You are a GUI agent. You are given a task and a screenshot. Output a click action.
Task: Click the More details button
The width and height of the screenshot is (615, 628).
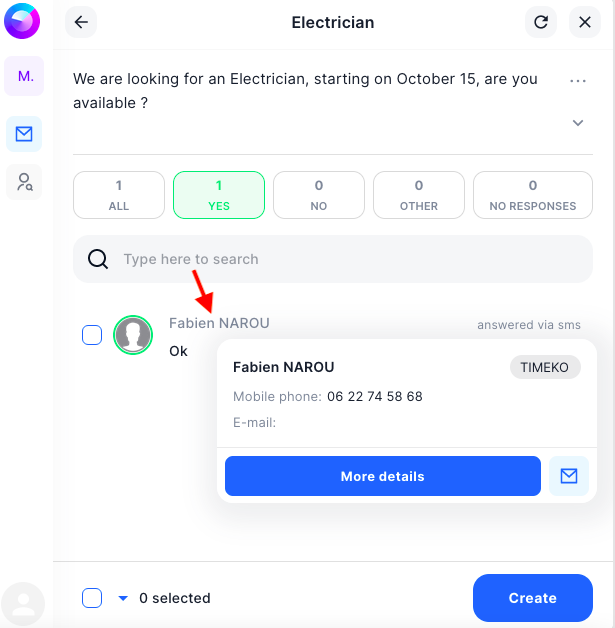(383, 476)
